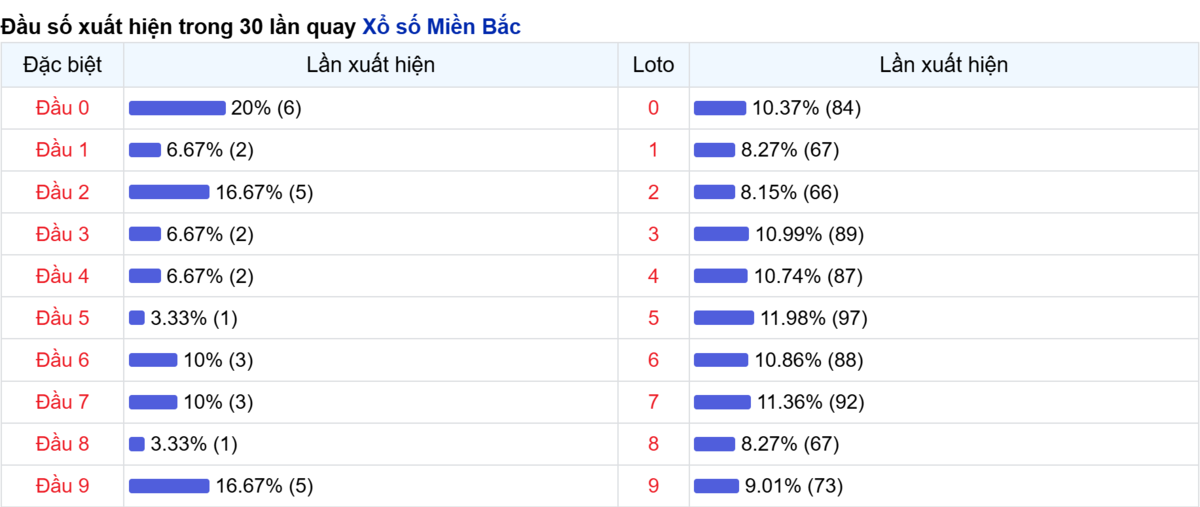This screenshot has height=507, width=1200.
Task: Click the 3.33% (1) value for Đầu 8
Action: point(194,444)
